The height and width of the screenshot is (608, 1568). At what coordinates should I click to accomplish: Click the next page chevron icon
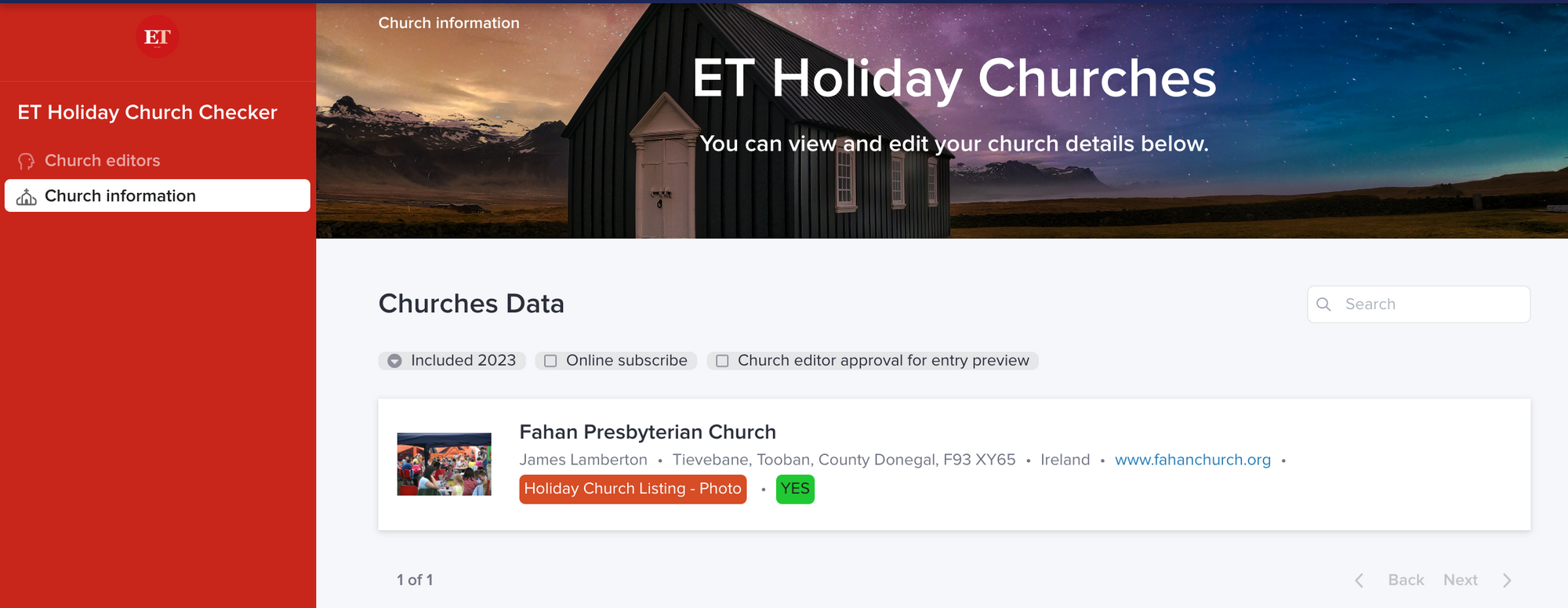1507,581
